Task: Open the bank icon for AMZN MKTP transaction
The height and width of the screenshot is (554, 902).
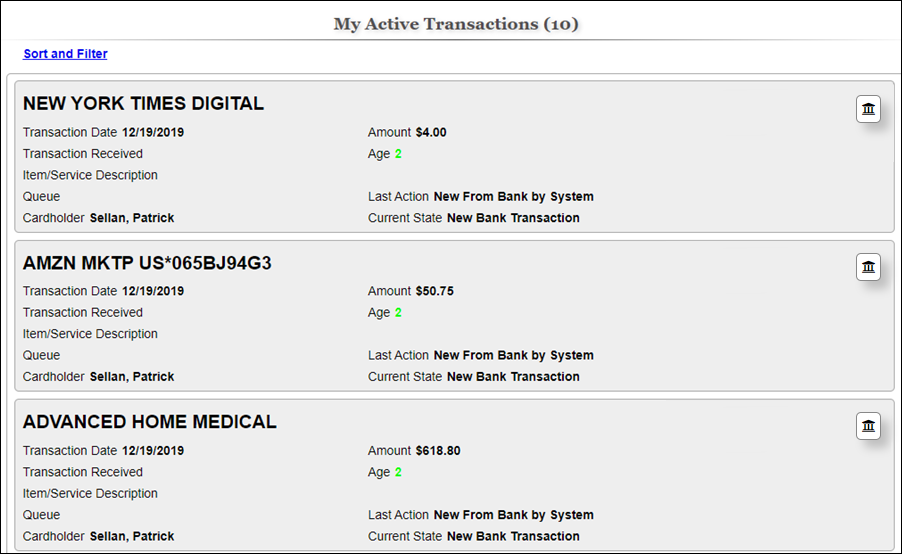Action: (x=868, y=267)
